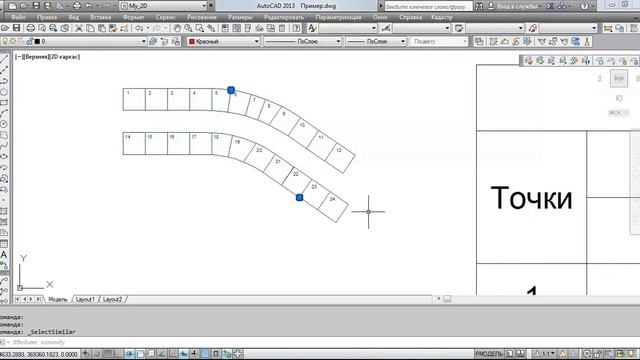Screen dimensions: 640x360
Task: Open the ПоСлою linetype dropdown
Action: pos(302,42)
